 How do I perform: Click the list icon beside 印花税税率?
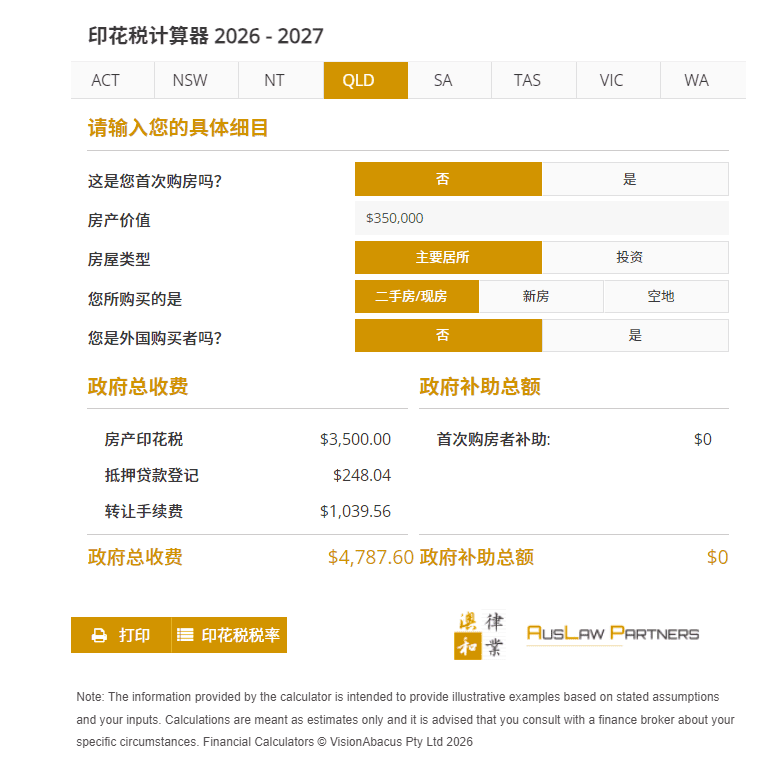point(185,635)
